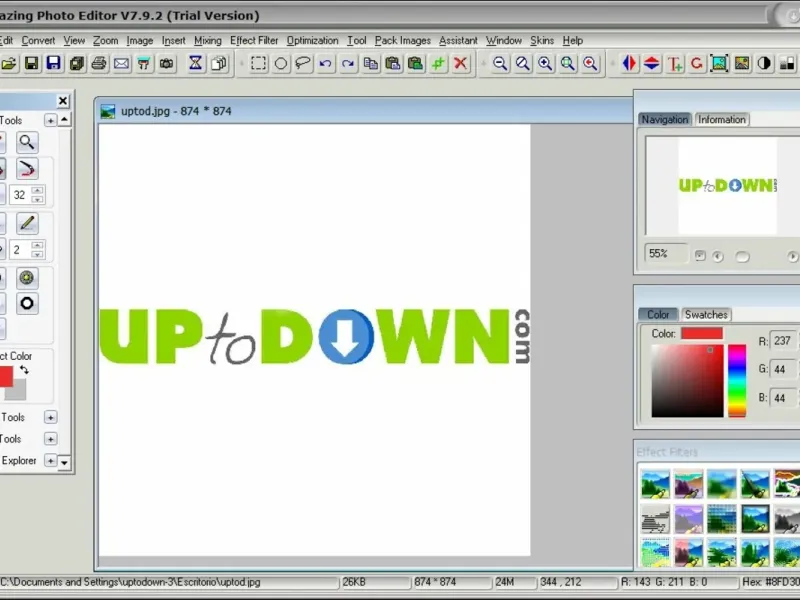Click the undo arrow icon
This screenshot has width=800, height=600.
[326, 64]
